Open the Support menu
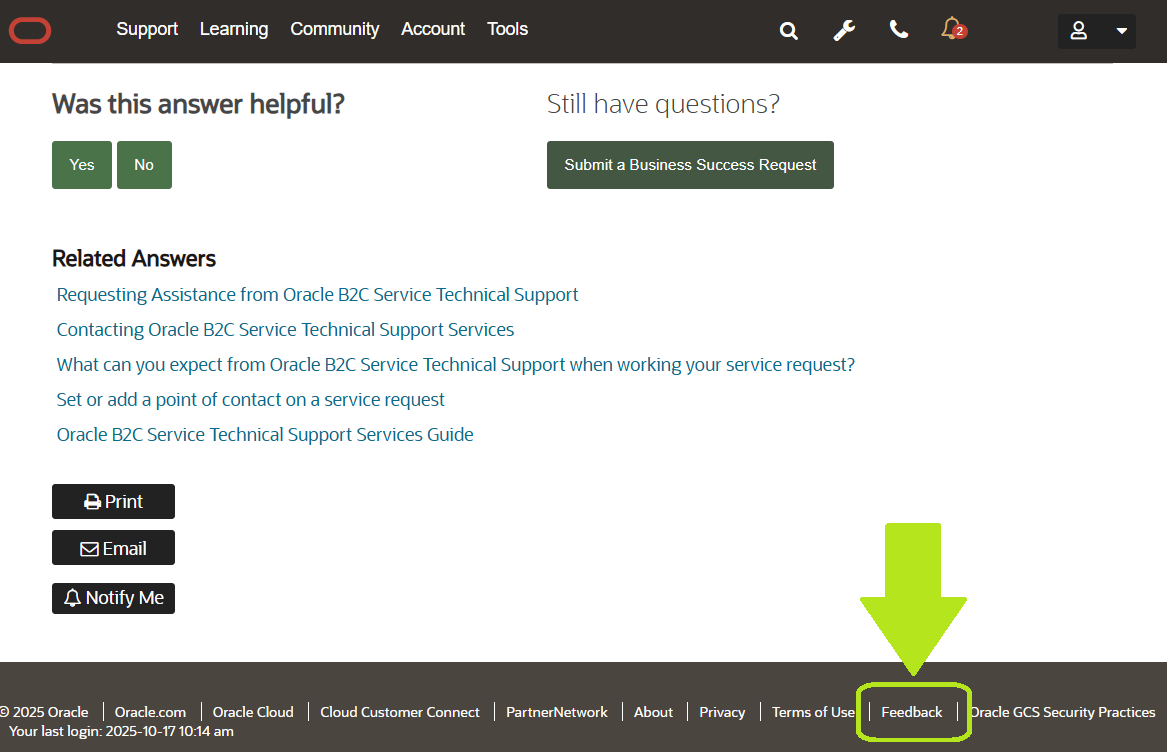Screen dimensions: 1167x752 click(x=147, y=30)
